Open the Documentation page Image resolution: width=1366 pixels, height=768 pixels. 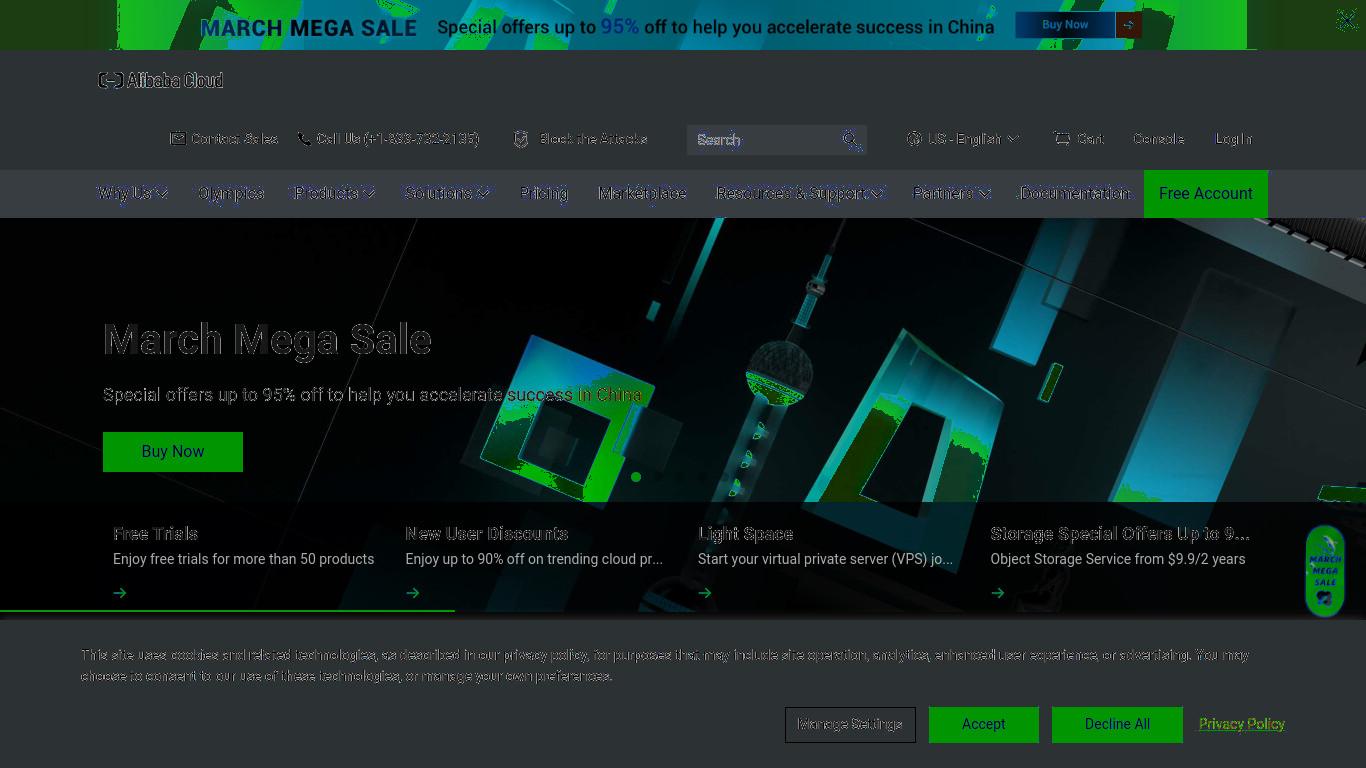1074,193
